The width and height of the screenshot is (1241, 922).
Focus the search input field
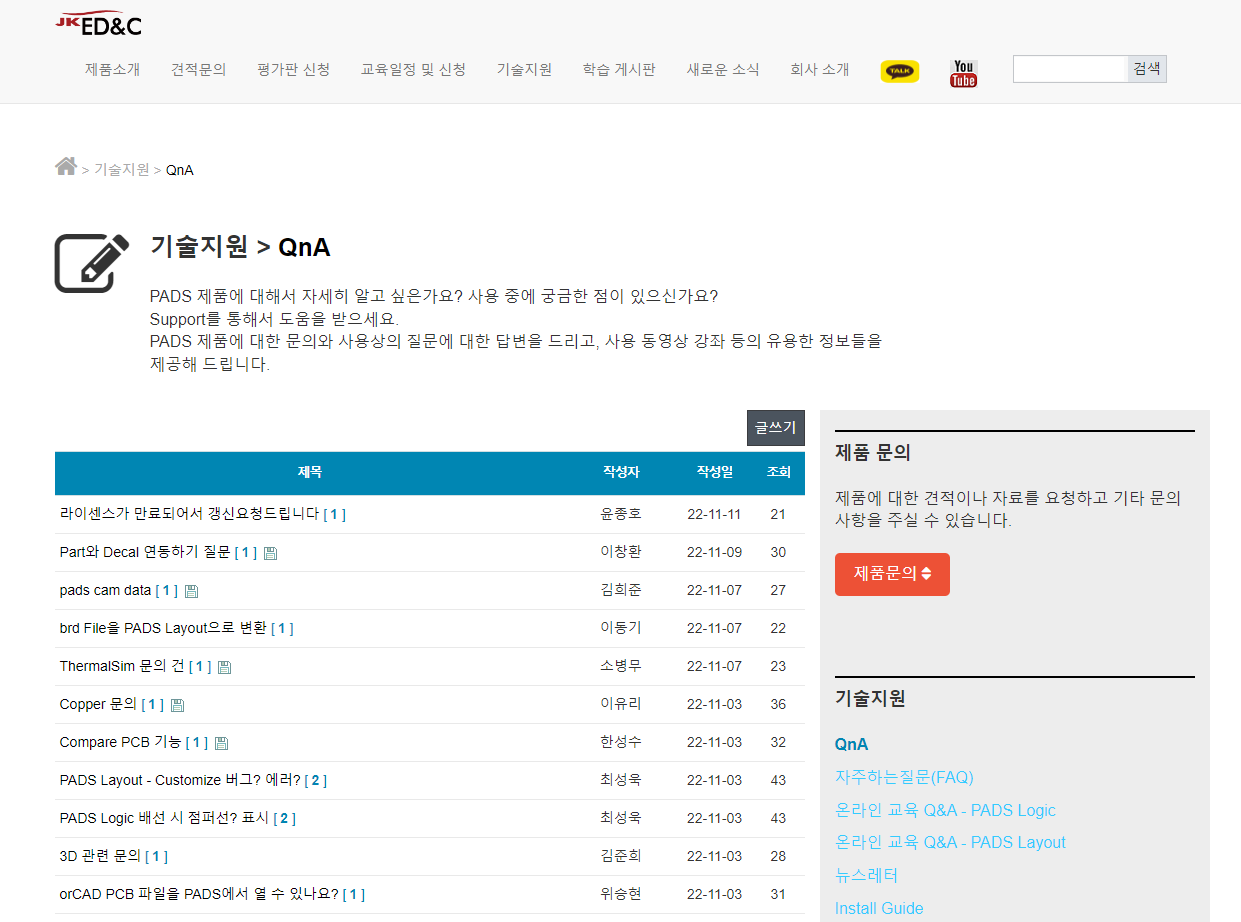click(x=1070, y=69)
